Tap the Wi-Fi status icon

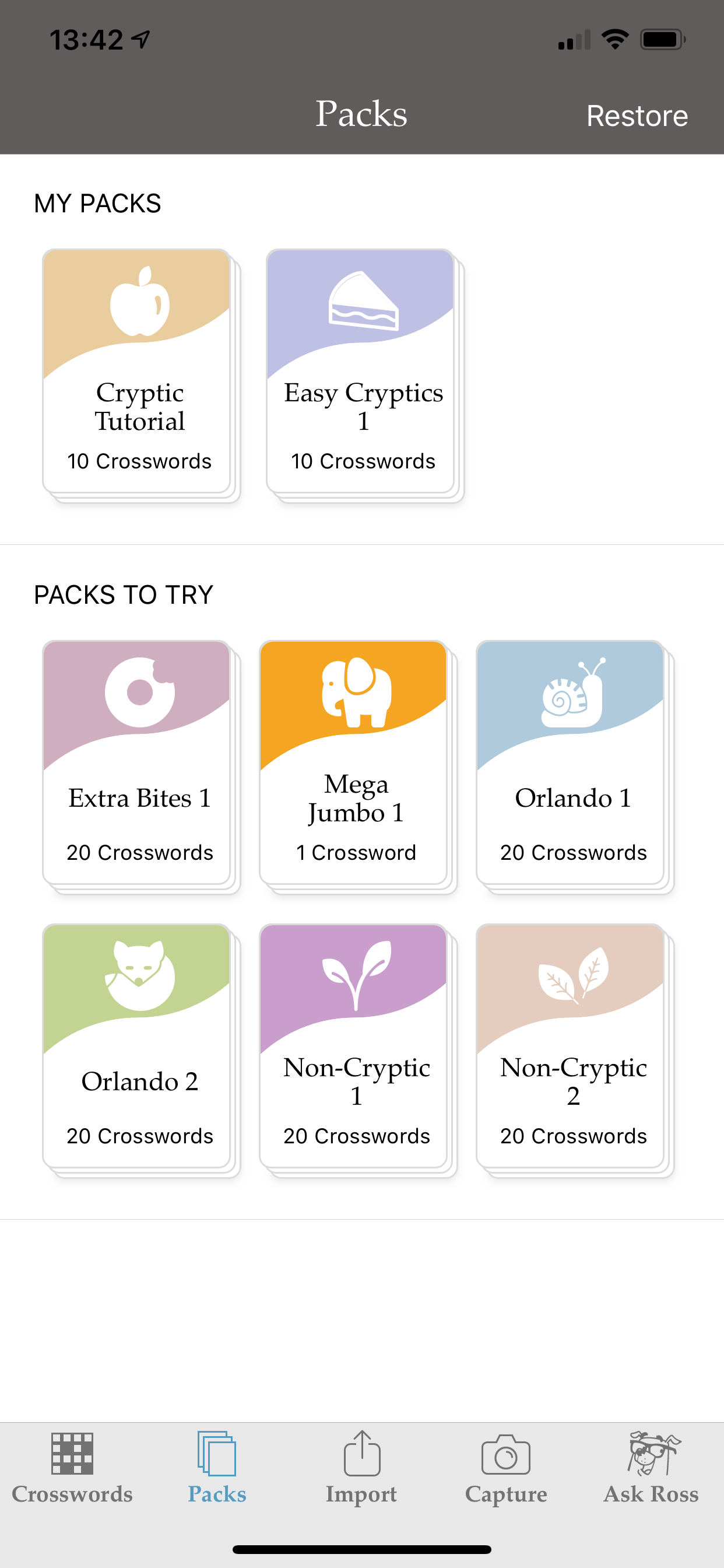pyautogui.click(x=614, y=38)
